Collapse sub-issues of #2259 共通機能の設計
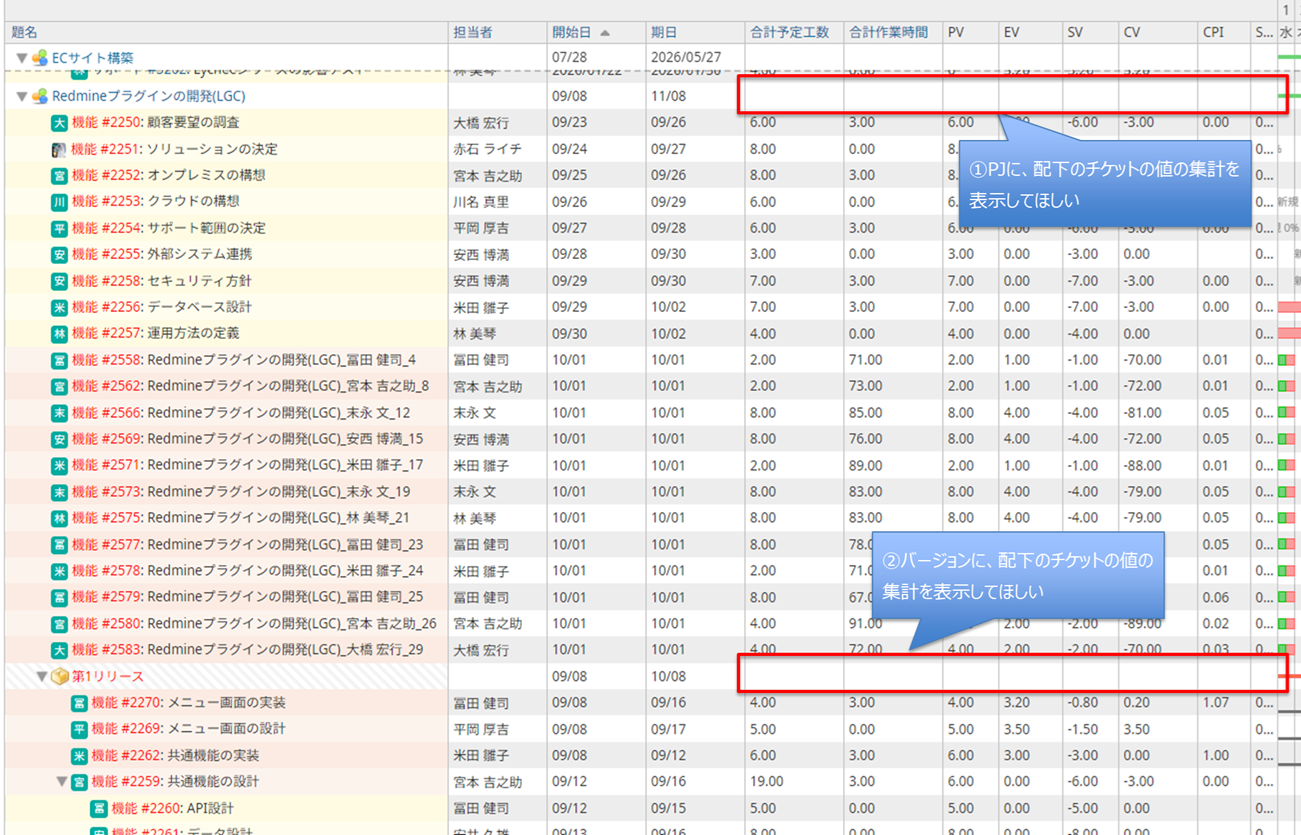Screen dimensions: 1301x835 [x=61, y=782]
